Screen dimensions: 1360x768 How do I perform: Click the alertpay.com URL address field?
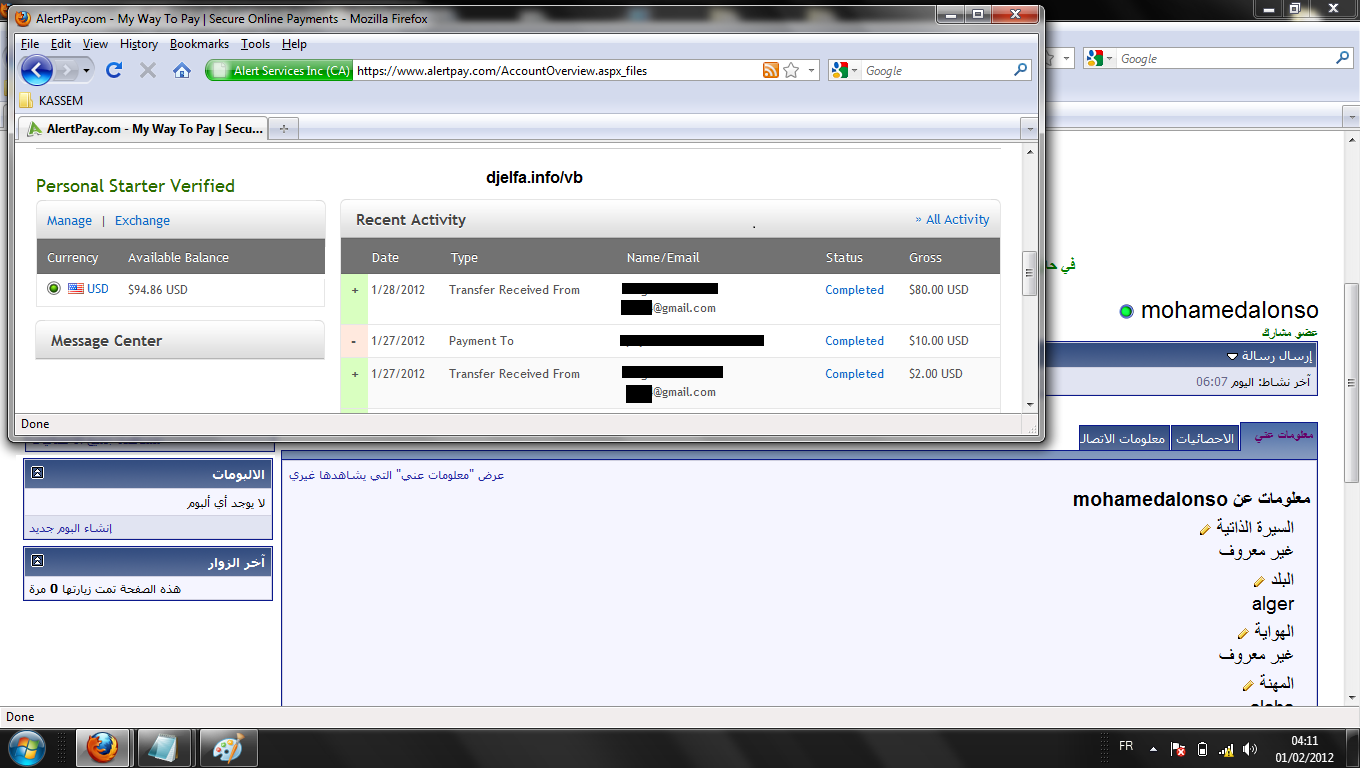pos(556,71)
